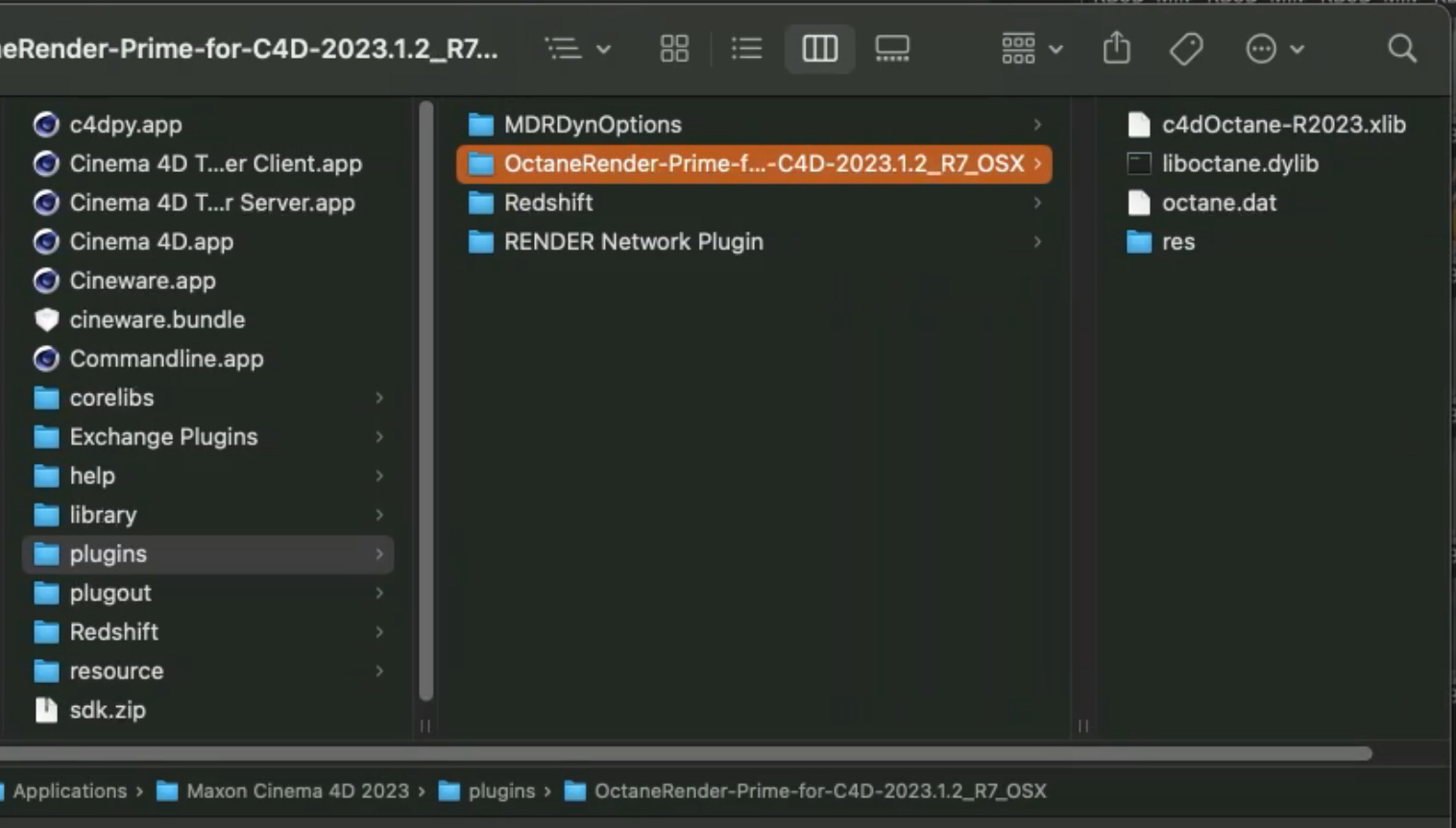Click OctaneRender-Prime folder in path bar
The height and width of the screenshot is (828, 1456).
pos(805,791)
